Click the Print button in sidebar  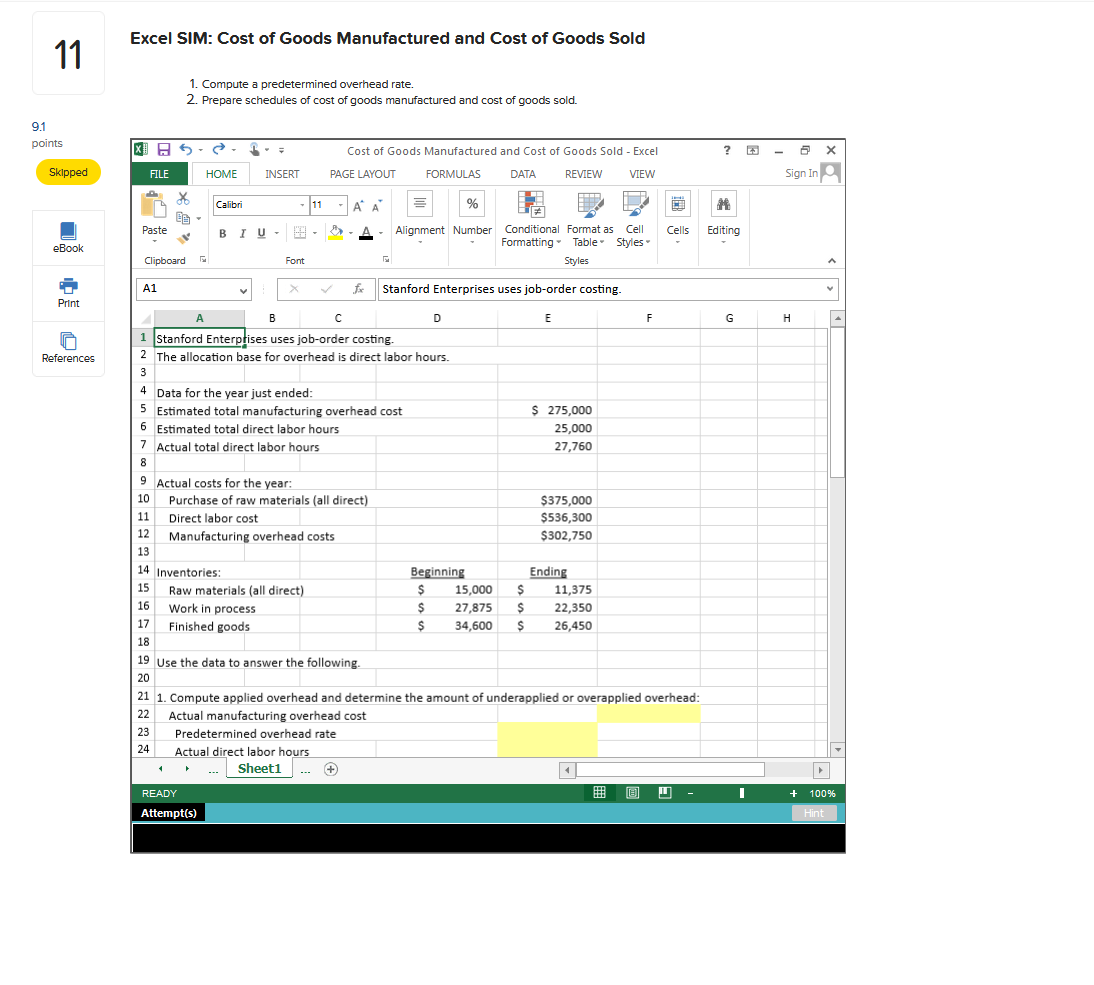coord(68,293)
